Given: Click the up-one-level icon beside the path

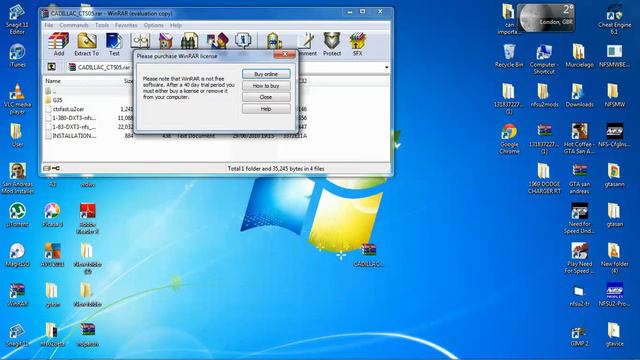Looking at the screenshot, I should [51, 67].
